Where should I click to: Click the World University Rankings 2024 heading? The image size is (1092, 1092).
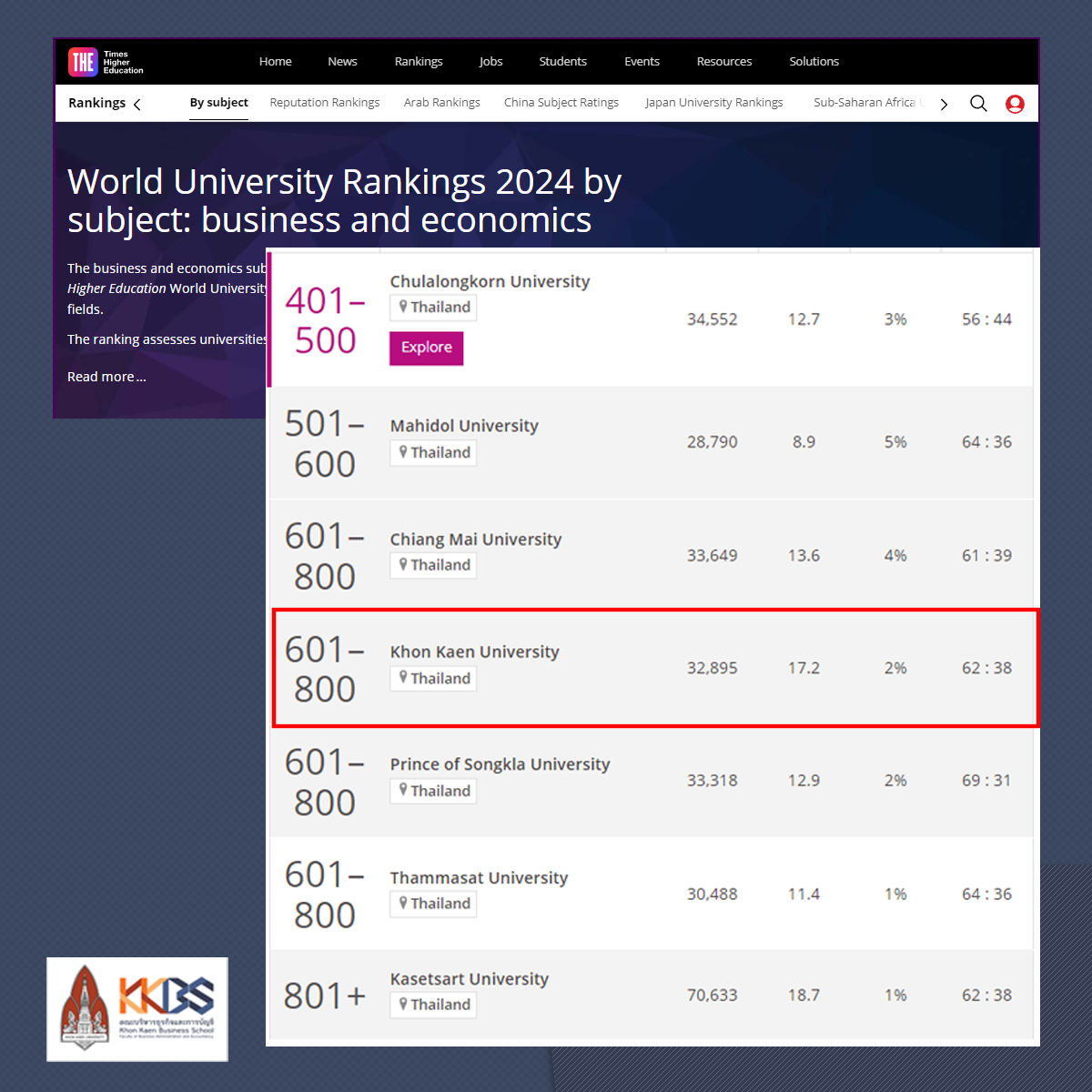[x=344, y=201]
